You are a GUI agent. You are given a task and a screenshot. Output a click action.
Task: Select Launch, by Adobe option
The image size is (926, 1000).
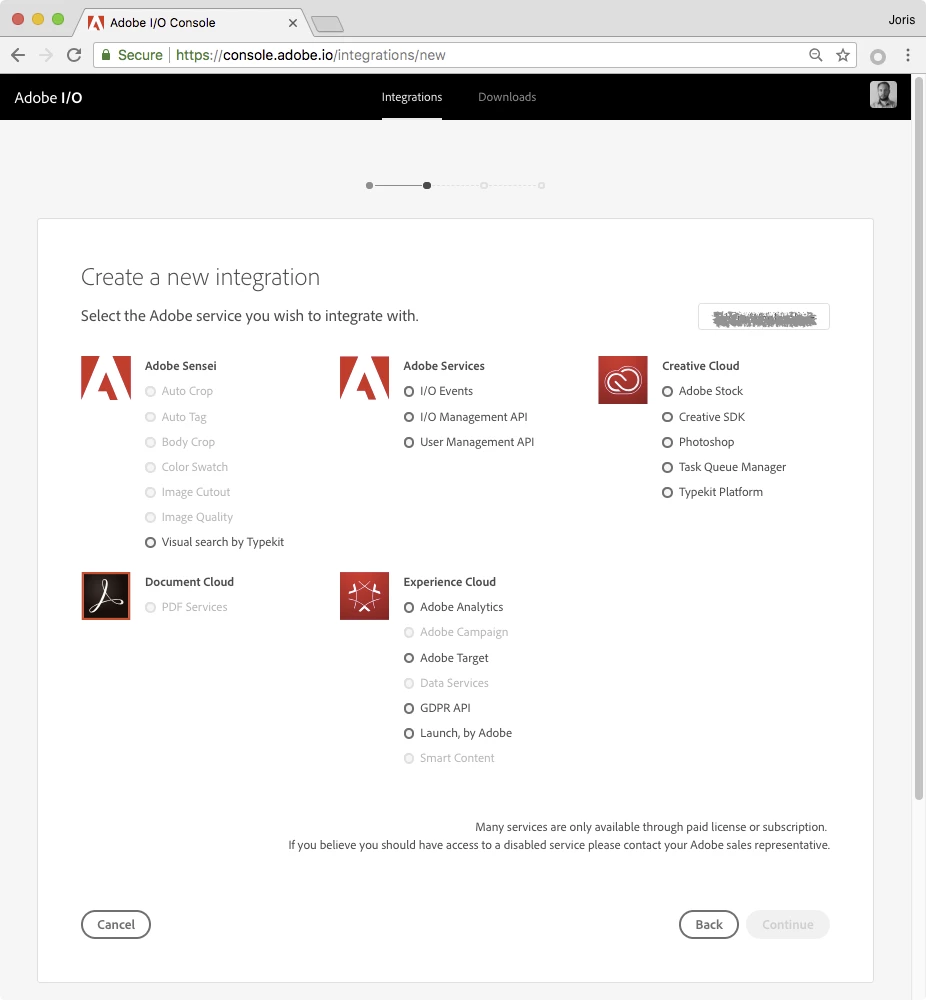409,733
